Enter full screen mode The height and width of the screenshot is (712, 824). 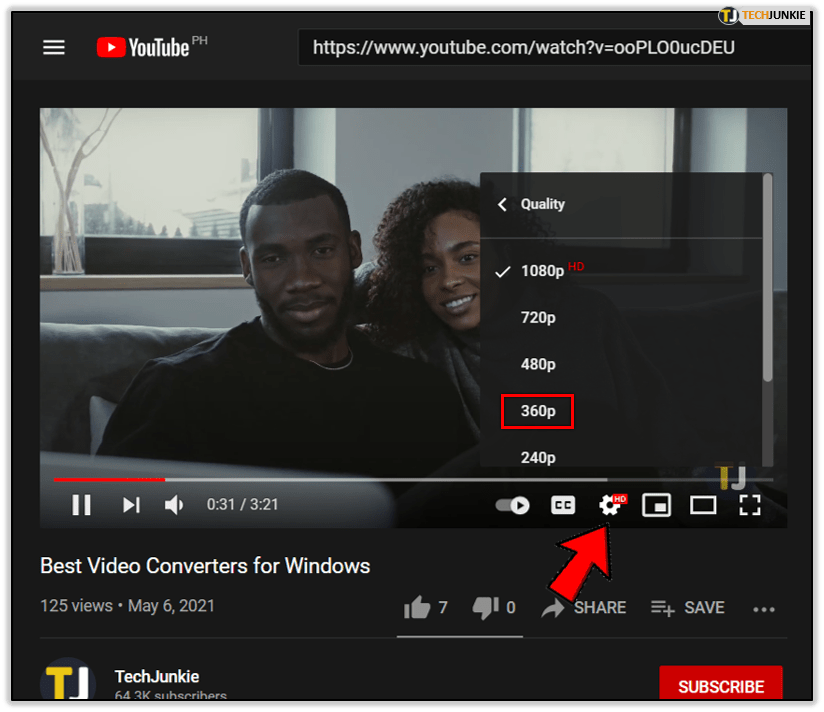749,505
